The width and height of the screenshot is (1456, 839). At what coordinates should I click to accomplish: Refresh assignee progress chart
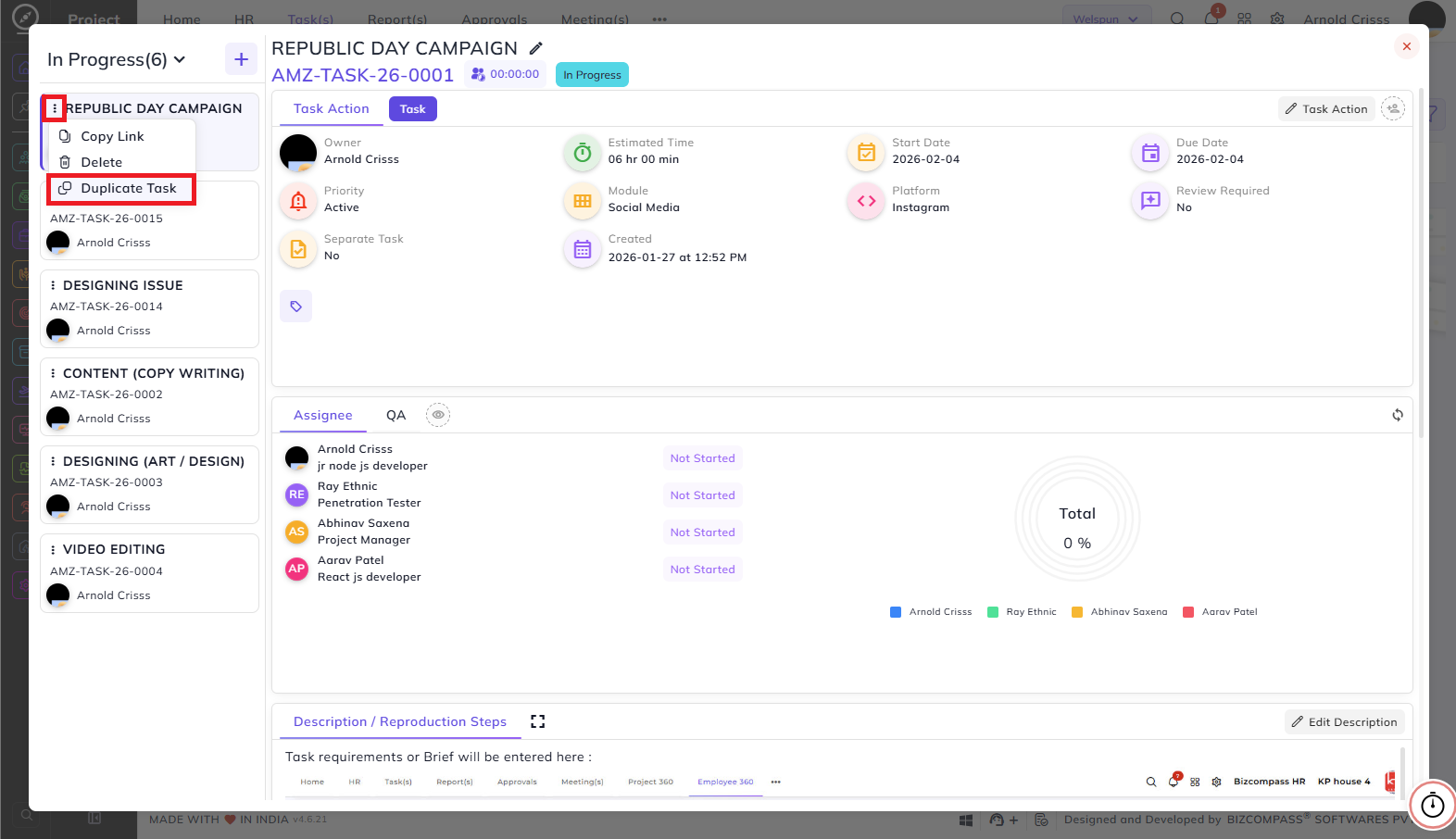click(x=1398, y=415)
